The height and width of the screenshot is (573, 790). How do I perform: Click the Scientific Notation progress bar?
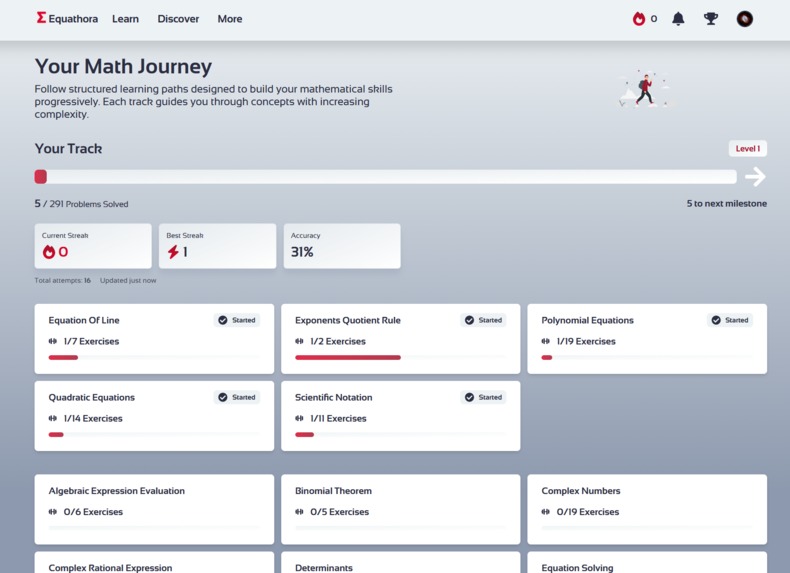click(x=401, y=434)
